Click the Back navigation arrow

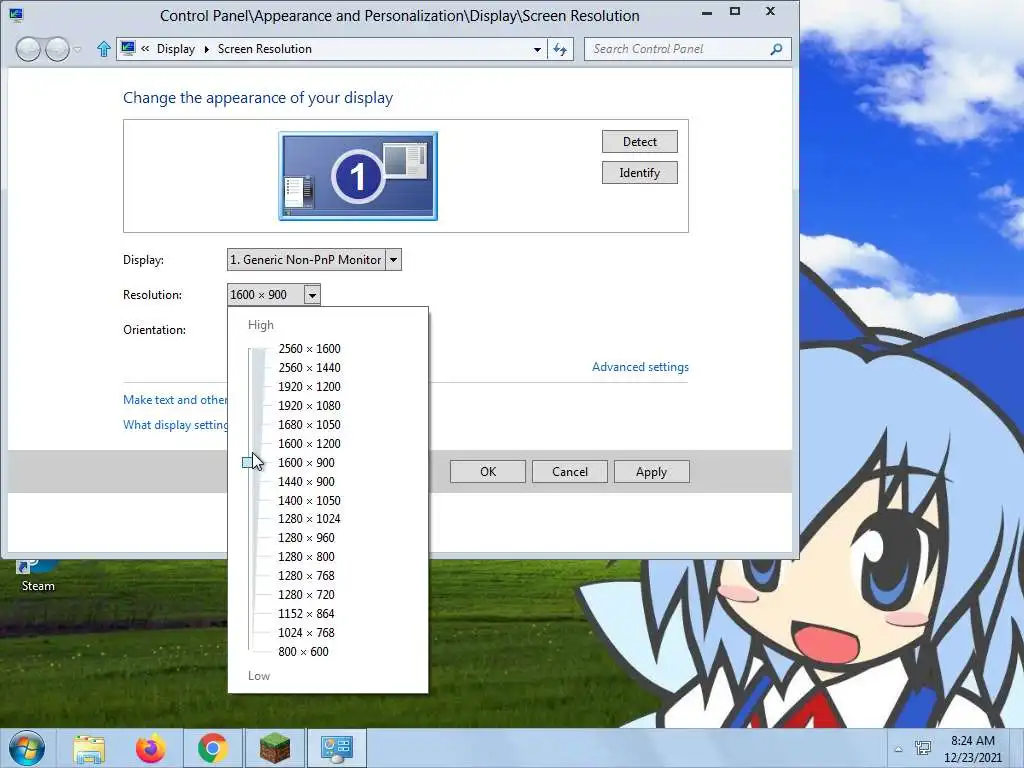(28, 49)
